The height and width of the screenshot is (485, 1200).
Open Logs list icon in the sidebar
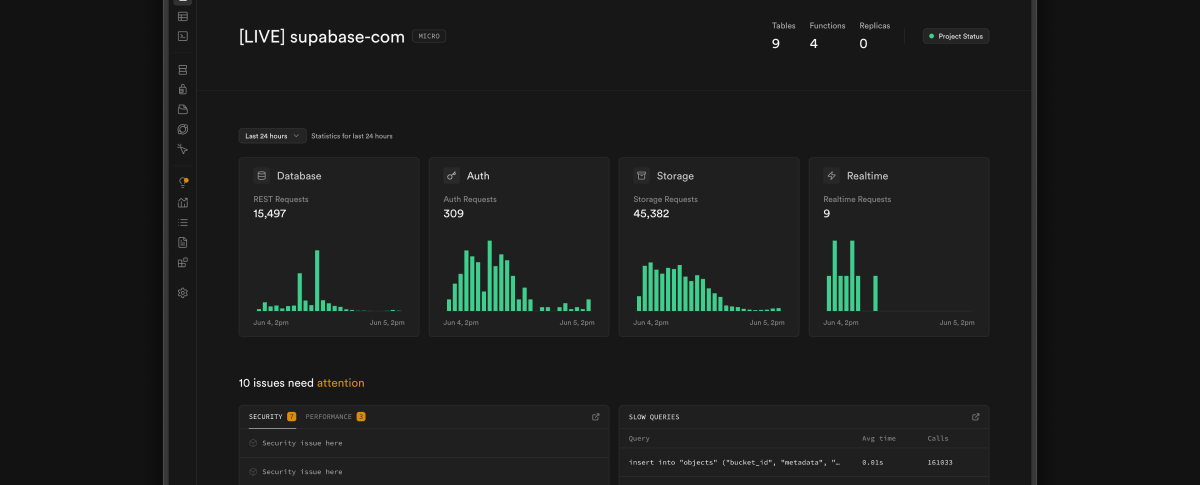(182, 222)
